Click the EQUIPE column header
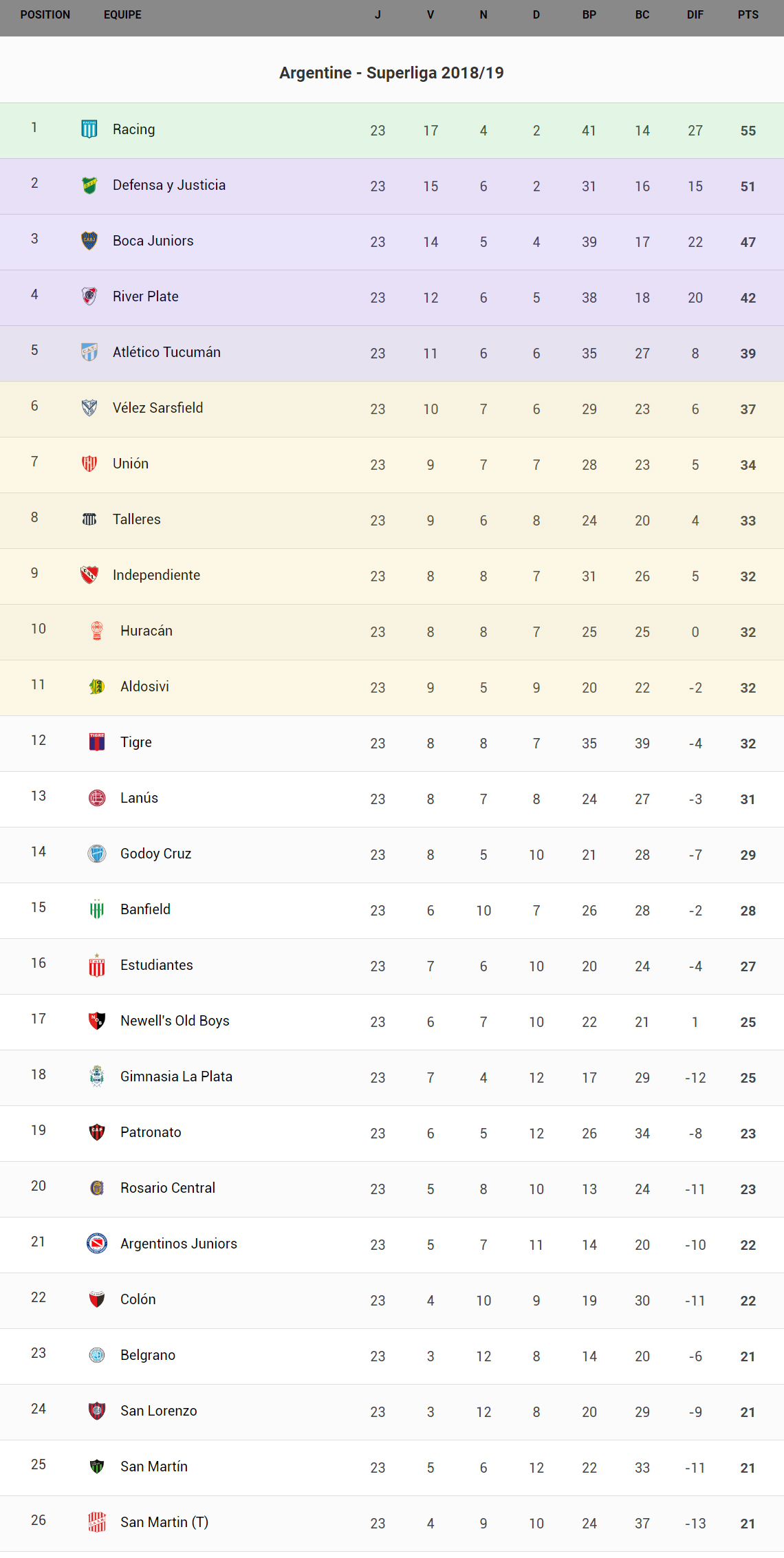784x1558 pixels. coord(122,15)
